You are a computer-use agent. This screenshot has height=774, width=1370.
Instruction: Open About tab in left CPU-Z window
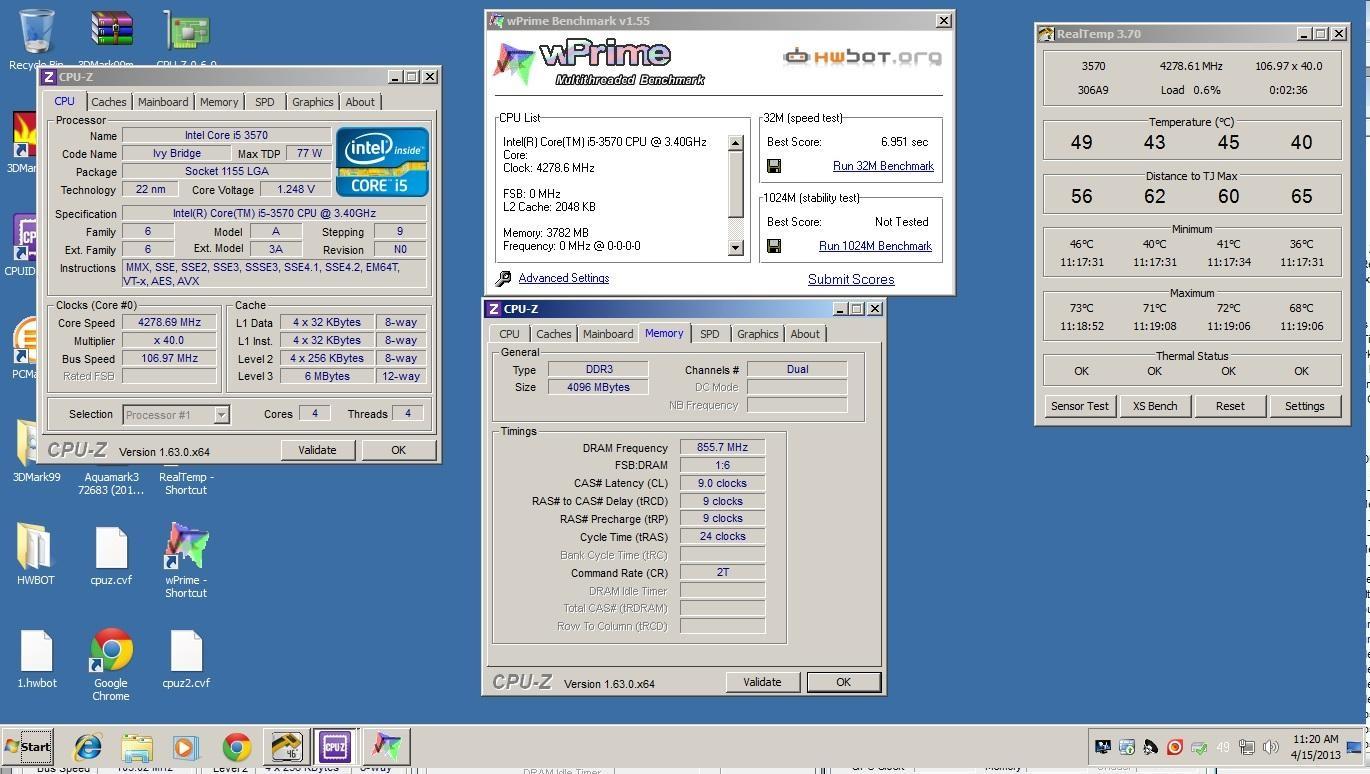point(360,102)
